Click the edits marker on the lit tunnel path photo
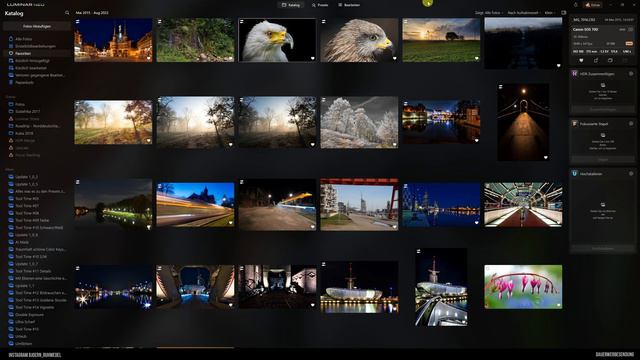 [501, 87]
